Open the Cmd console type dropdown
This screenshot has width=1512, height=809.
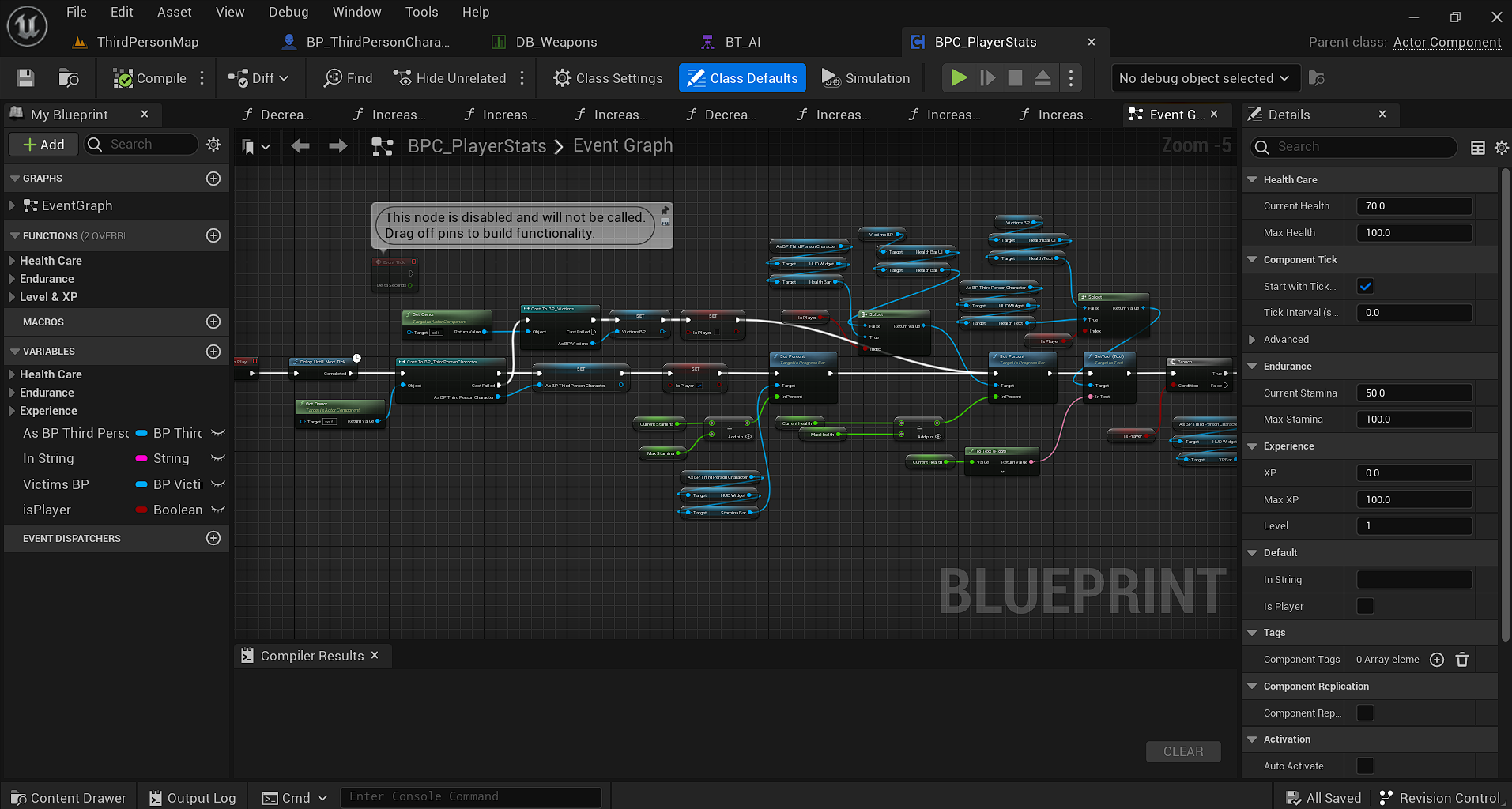(x=295, y=797)
